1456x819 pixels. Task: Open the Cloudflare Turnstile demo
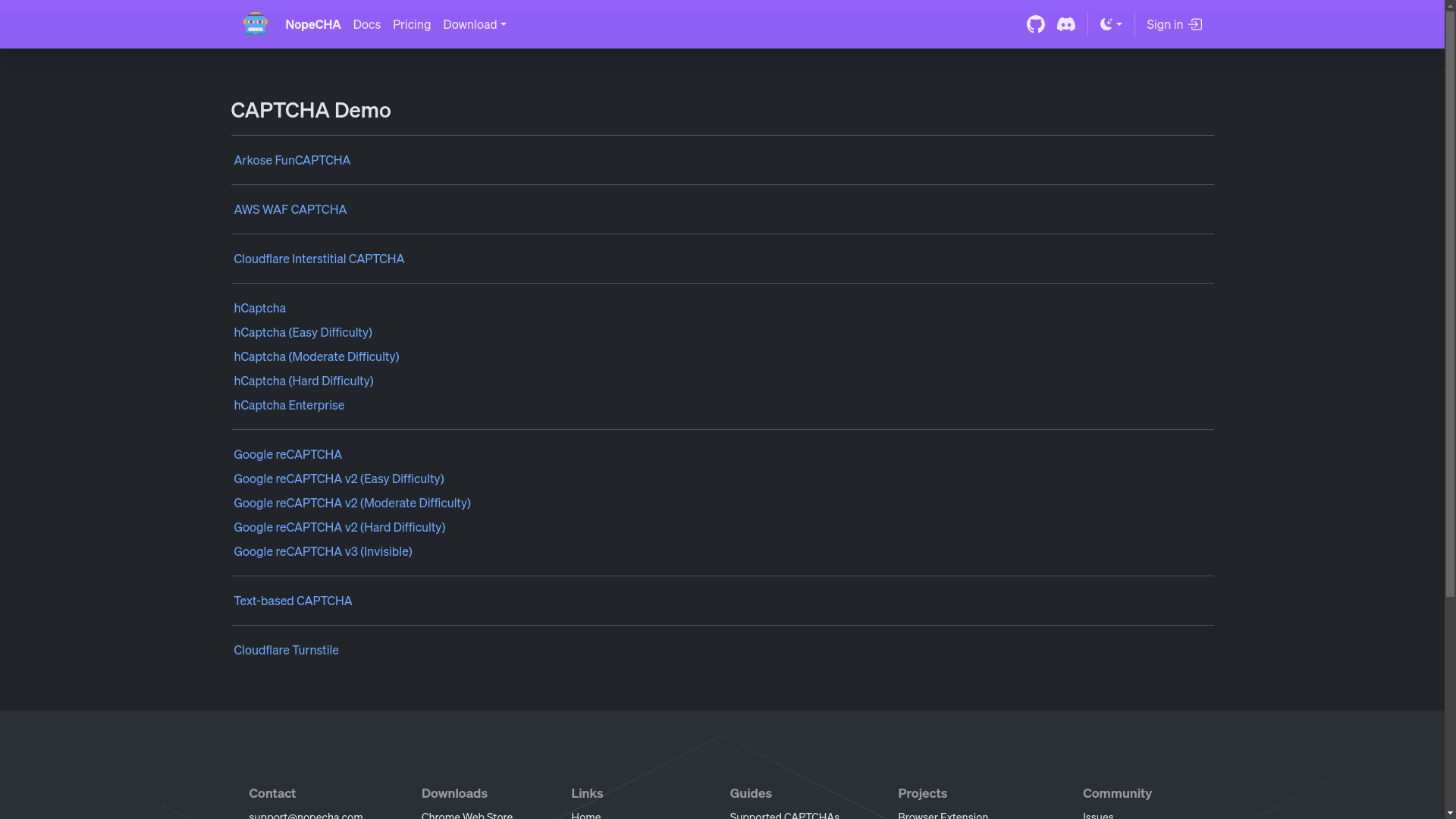(286, 650)
